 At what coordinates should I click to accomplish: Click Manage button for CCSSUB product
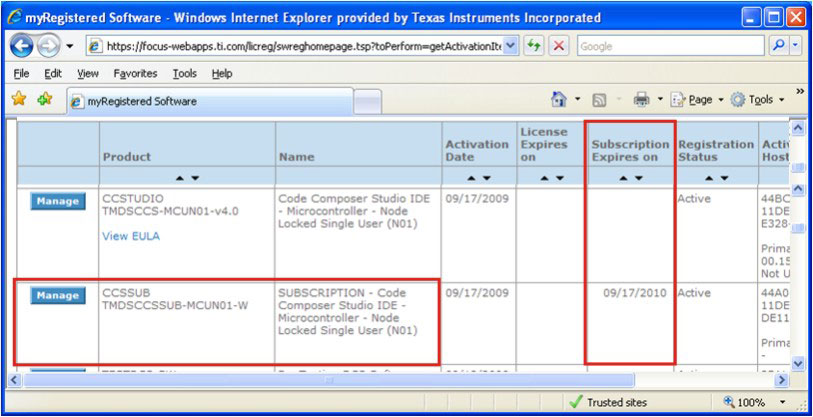coord(57,296)
